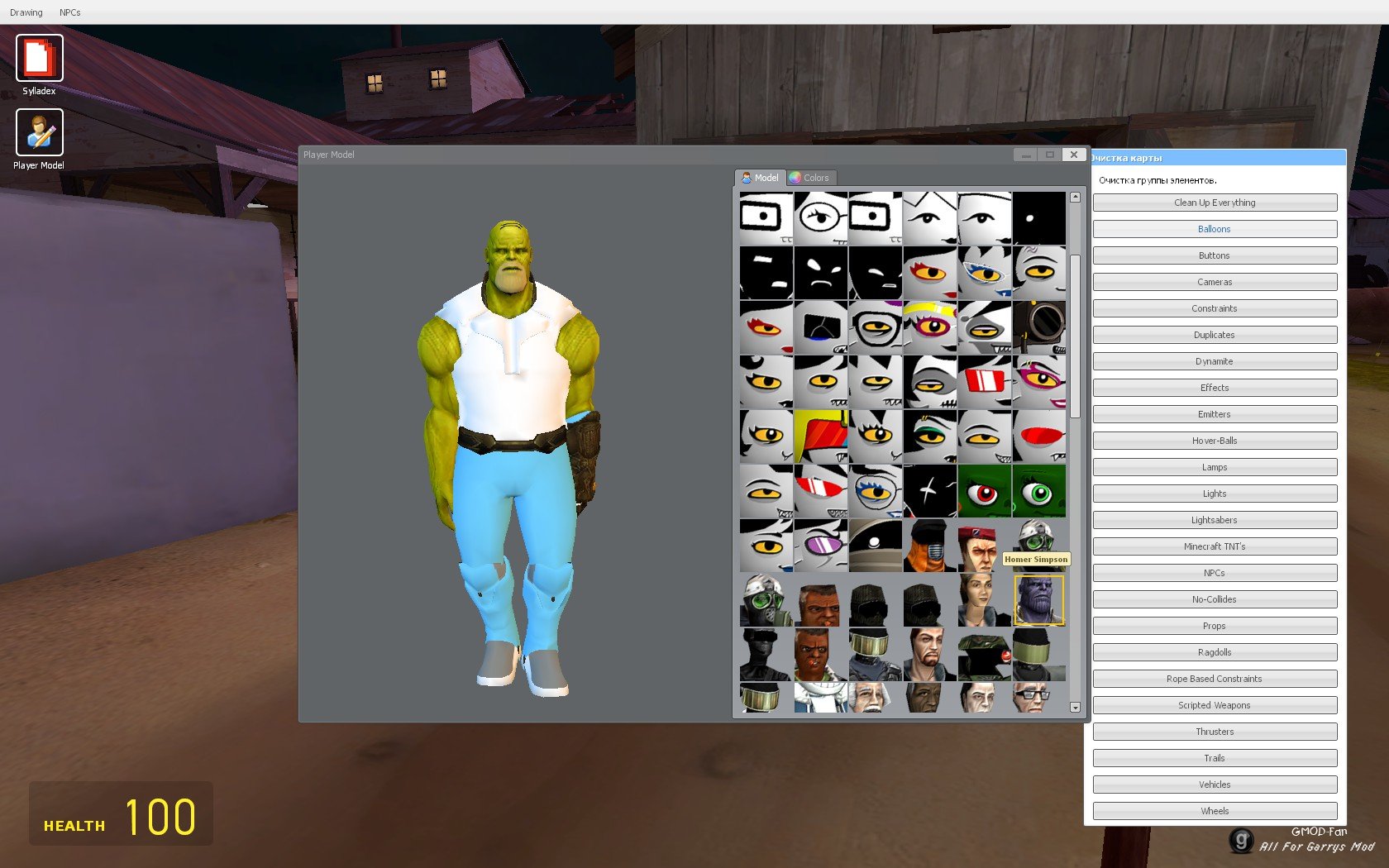Viewport: 1389px width, 868px height.
Task: Pick the orange-hooded masked rebel model
Action: pos(929,546)
